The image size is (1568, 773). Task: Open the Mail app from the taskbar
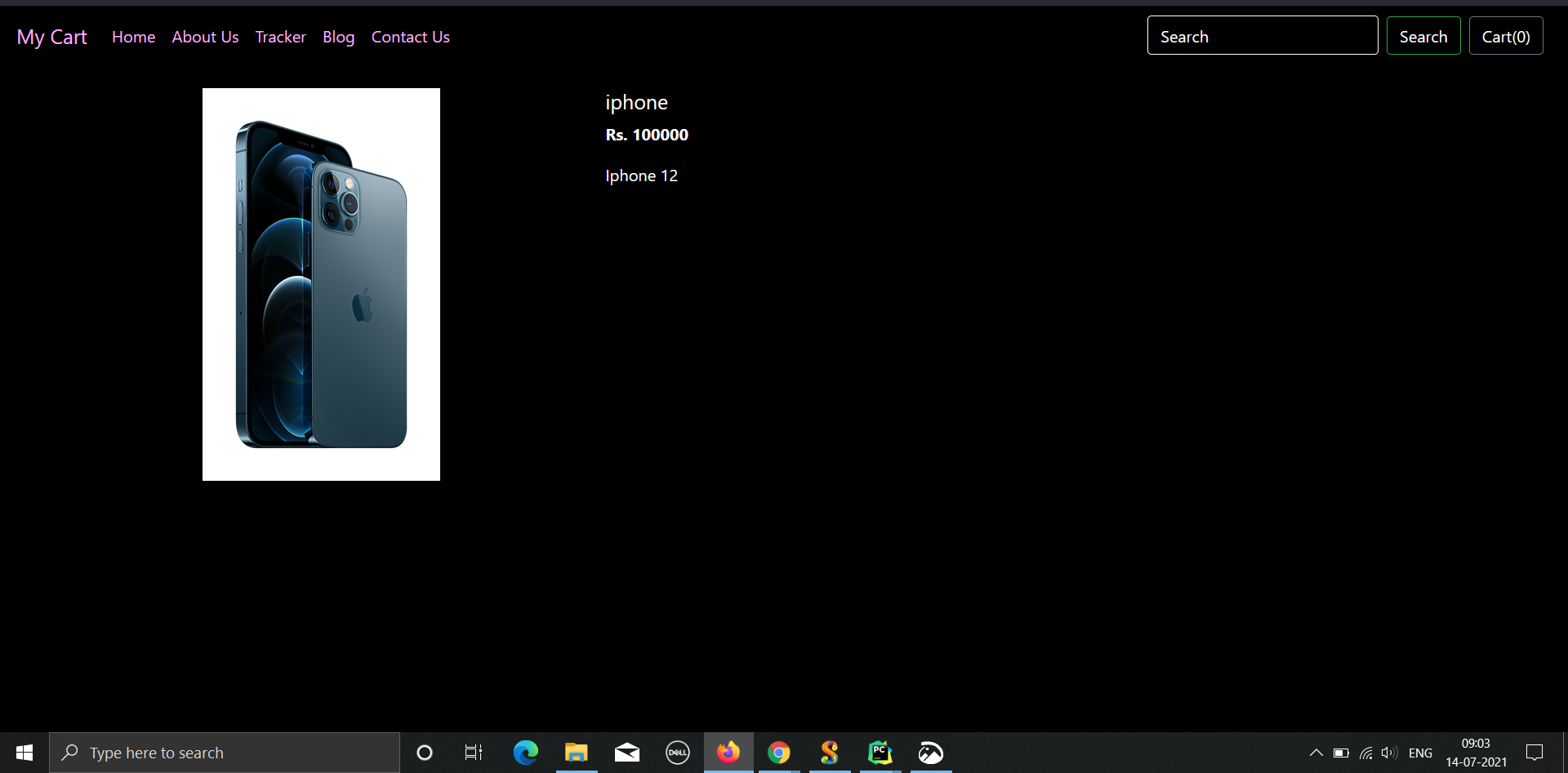click(x=626, y=753)
